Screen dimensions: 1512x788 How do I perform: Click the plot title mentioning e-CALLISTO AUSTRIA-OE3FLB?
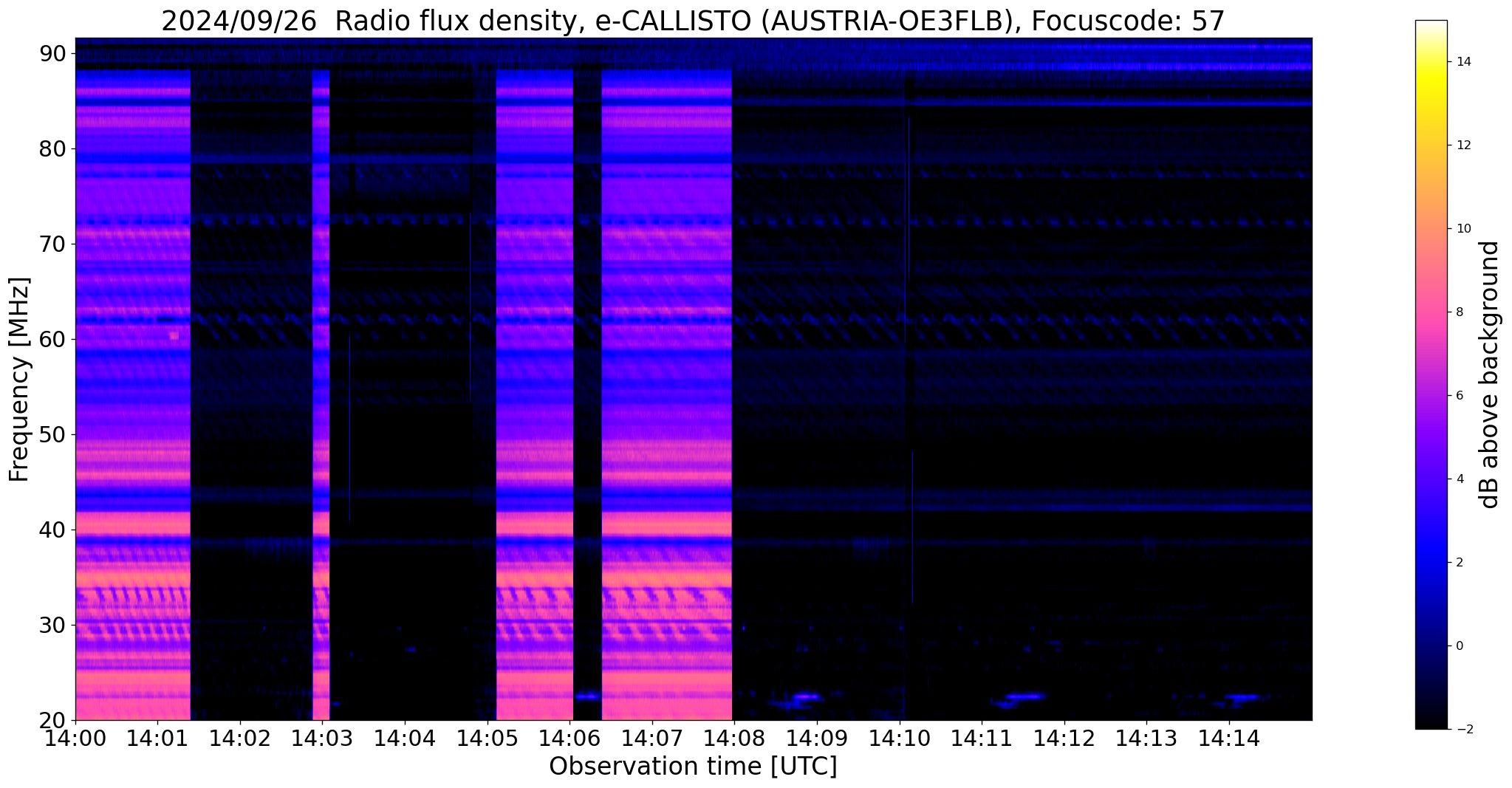tap(693, 20)
